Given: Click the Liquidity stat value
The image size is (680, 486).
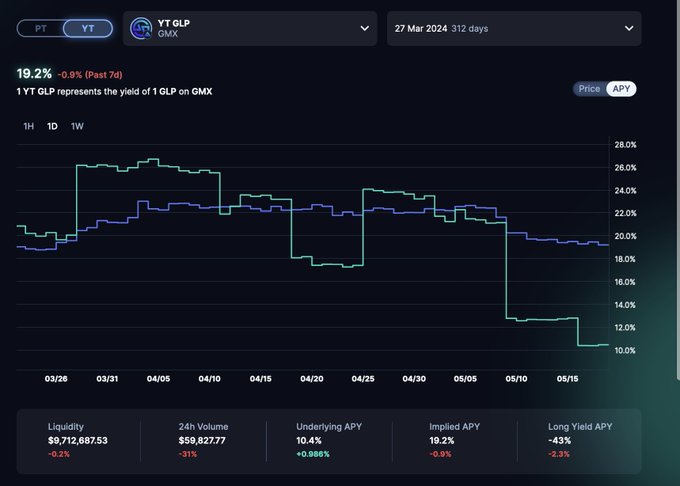Looking at the screenshot, I should tap(78, 440).
